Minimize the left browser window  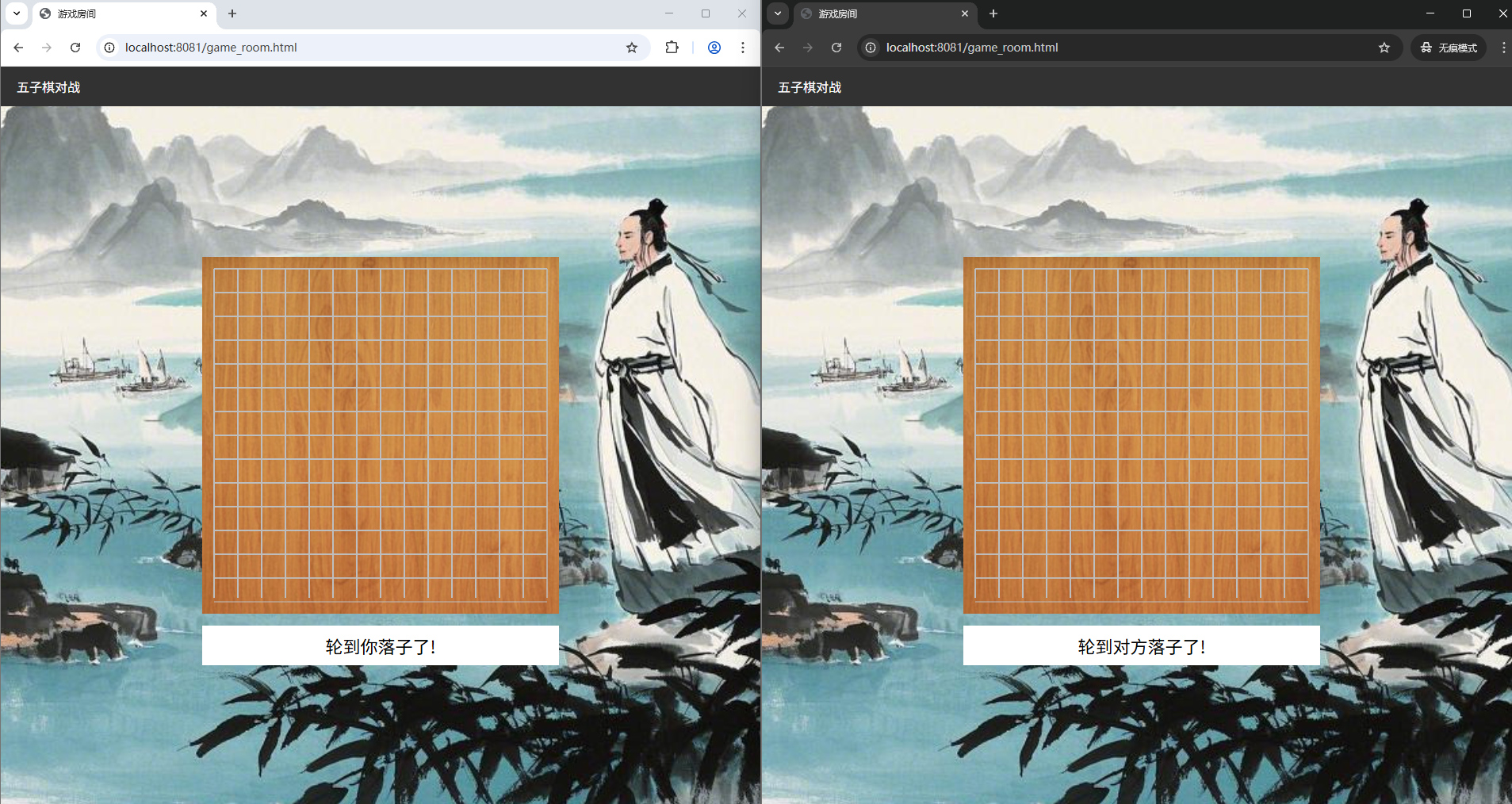(x=669, y=13)
